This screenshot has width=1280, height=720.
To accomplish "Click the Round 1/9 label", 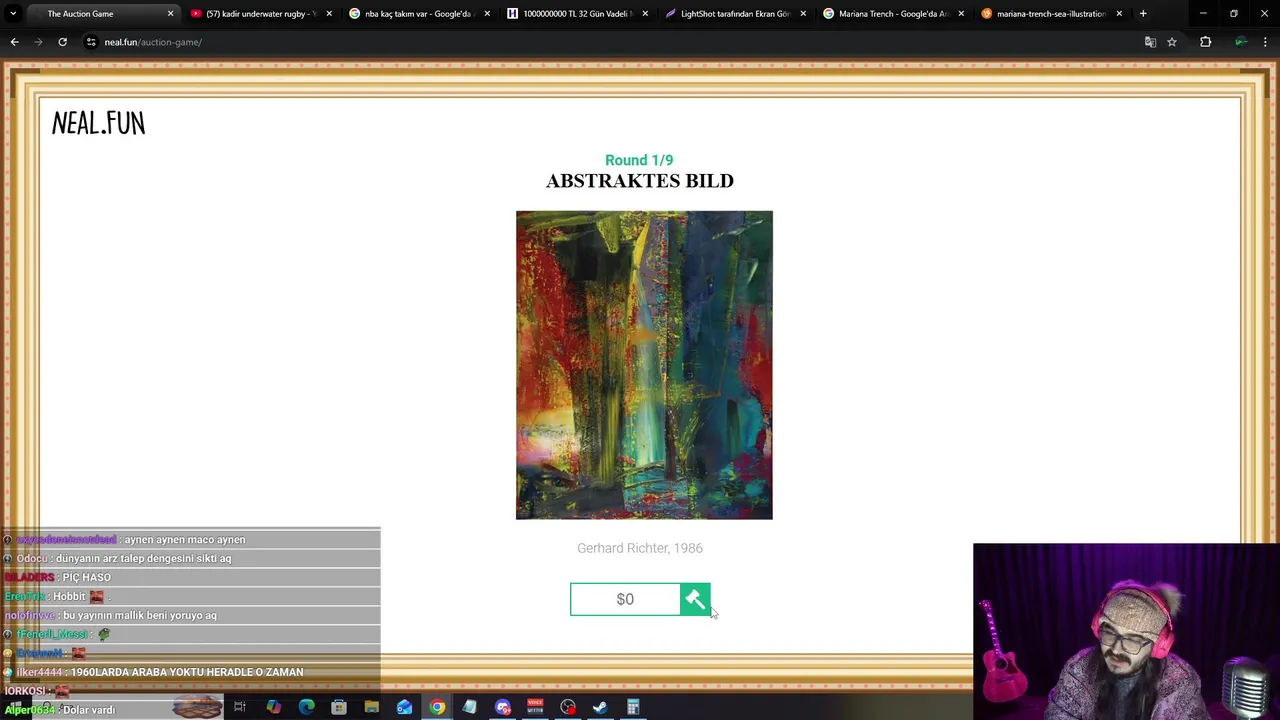I will (x=639, y=160).
